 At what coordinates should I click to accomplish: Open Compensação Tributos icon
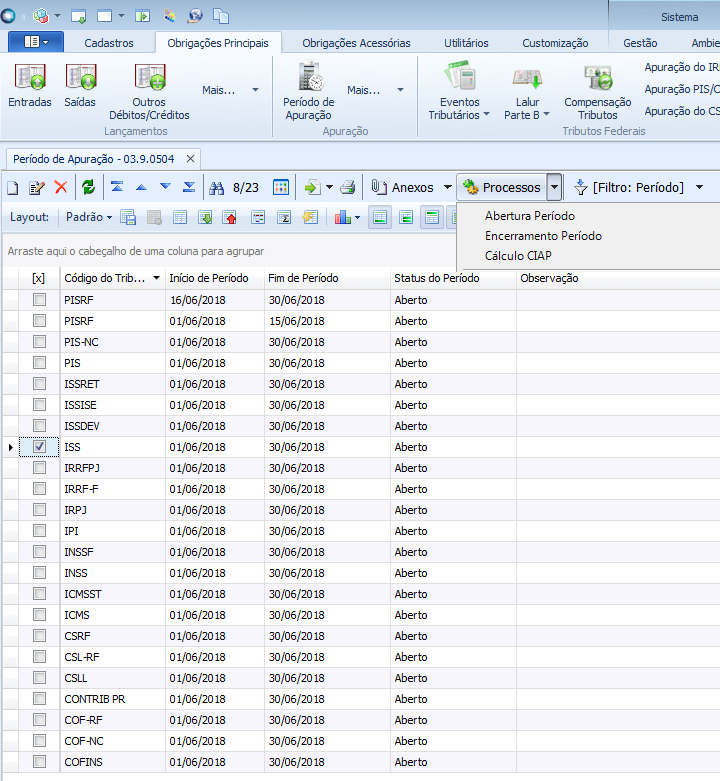point(598,91)
